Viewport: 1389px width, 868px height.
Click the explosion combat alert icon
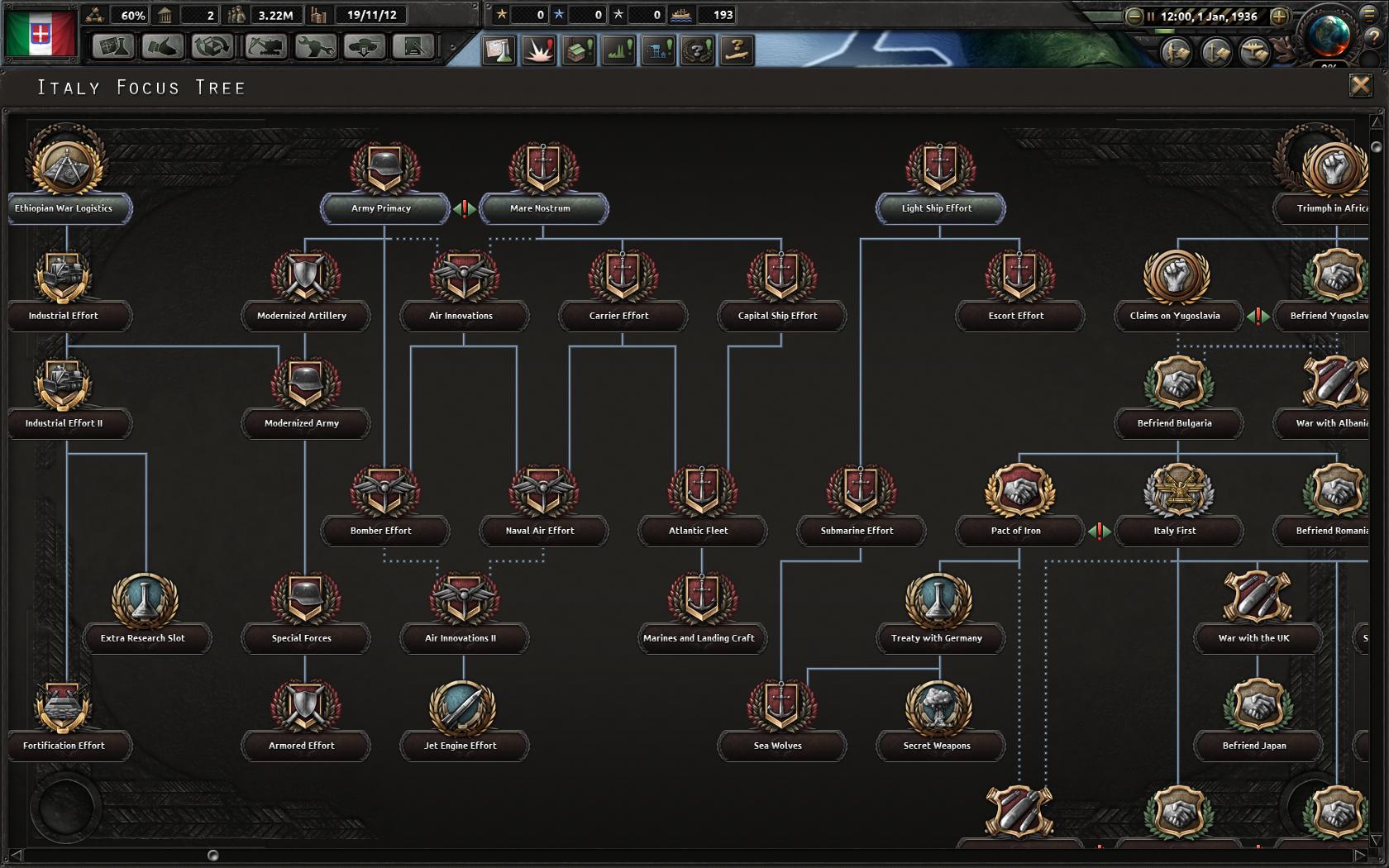click(539, 50)
